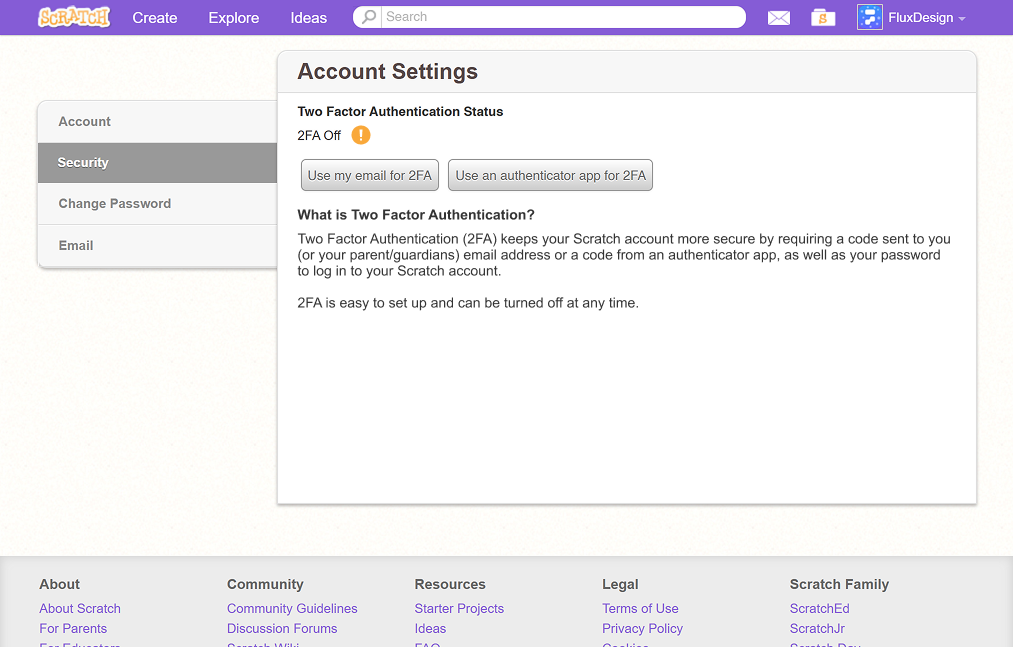Open the Terms of Use link

pos(640,608)
